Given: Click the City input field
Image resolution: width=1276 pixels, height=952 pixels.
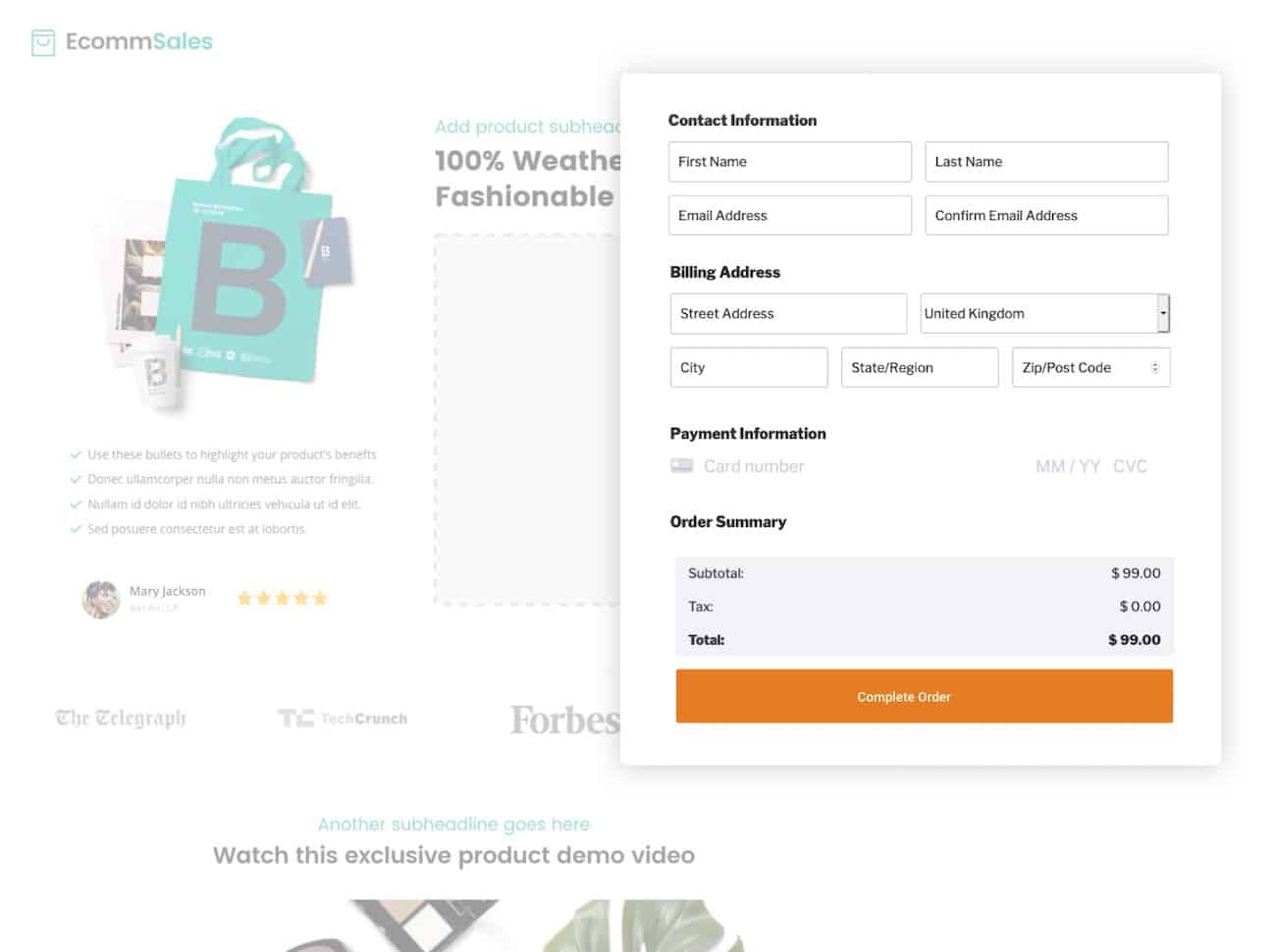Looking at the screenshot, I should pos(749,368).
